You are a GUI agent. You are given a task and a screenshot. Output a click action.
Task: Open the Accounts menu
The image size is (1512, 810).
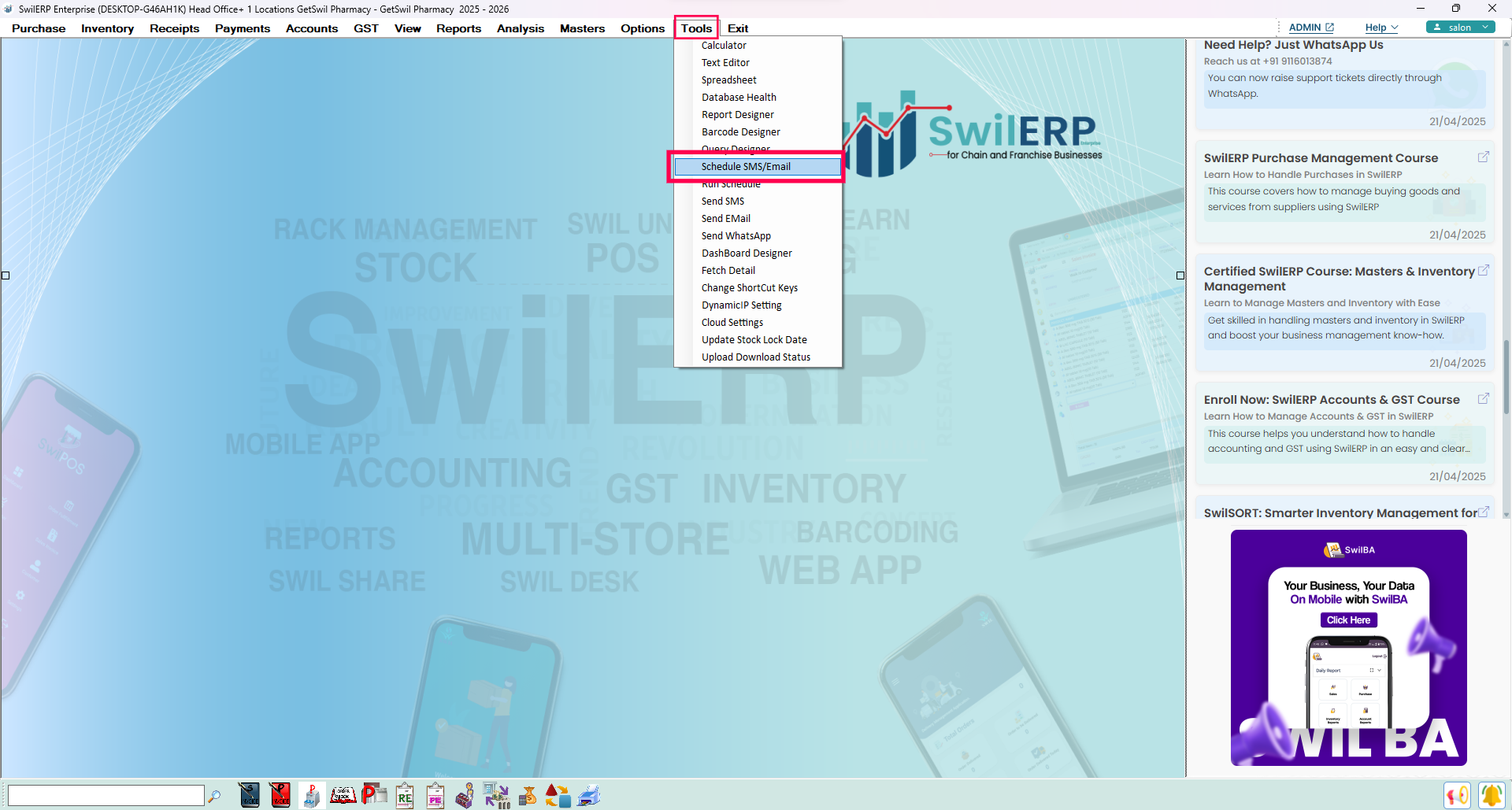312,28
